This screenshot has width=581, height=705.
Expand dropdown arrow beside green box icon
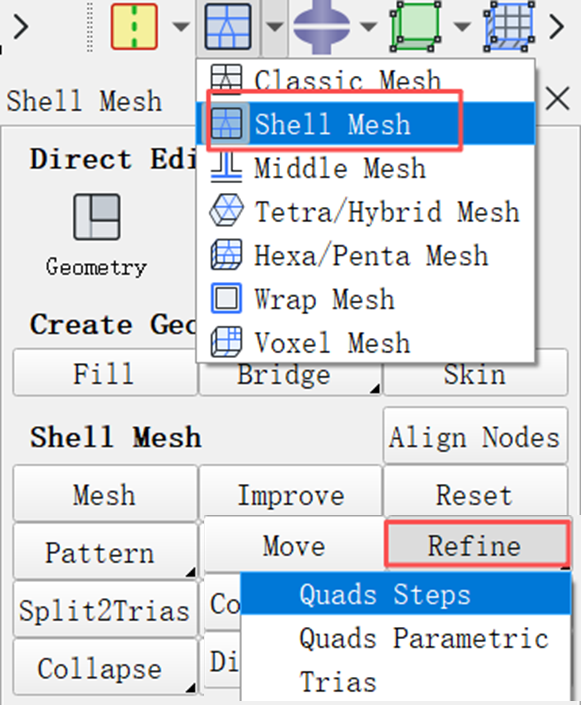[x=461, y=27]
